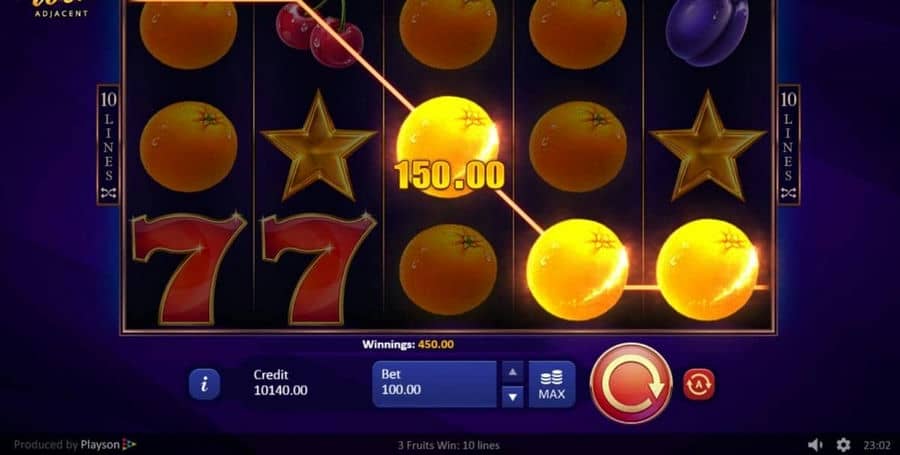Increase the bet with up arrow

pyautogui.click(x=513, y=372)
